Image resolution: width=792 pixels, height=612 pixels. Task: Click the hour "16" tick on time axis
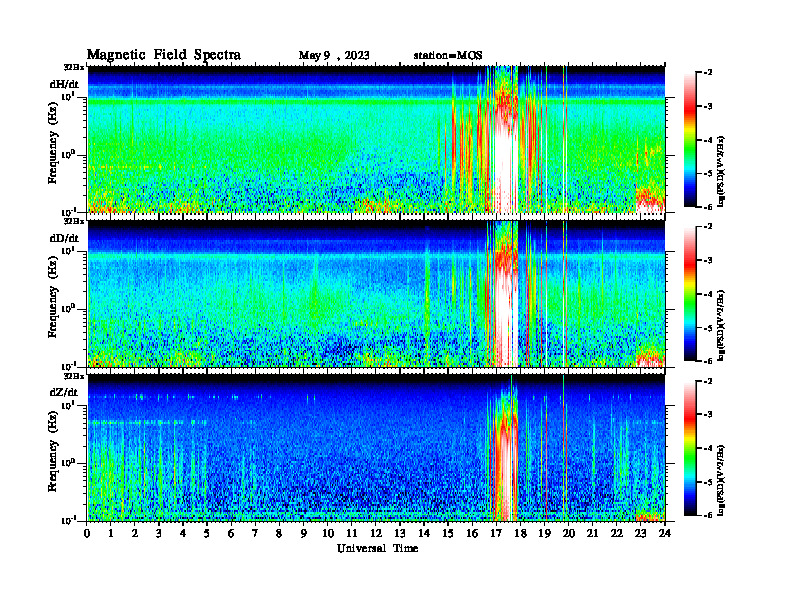(x=472, y=534)
